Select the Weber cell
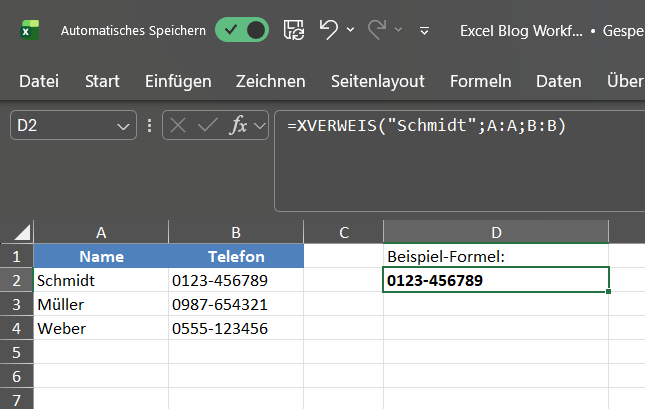 click(101, 328)
